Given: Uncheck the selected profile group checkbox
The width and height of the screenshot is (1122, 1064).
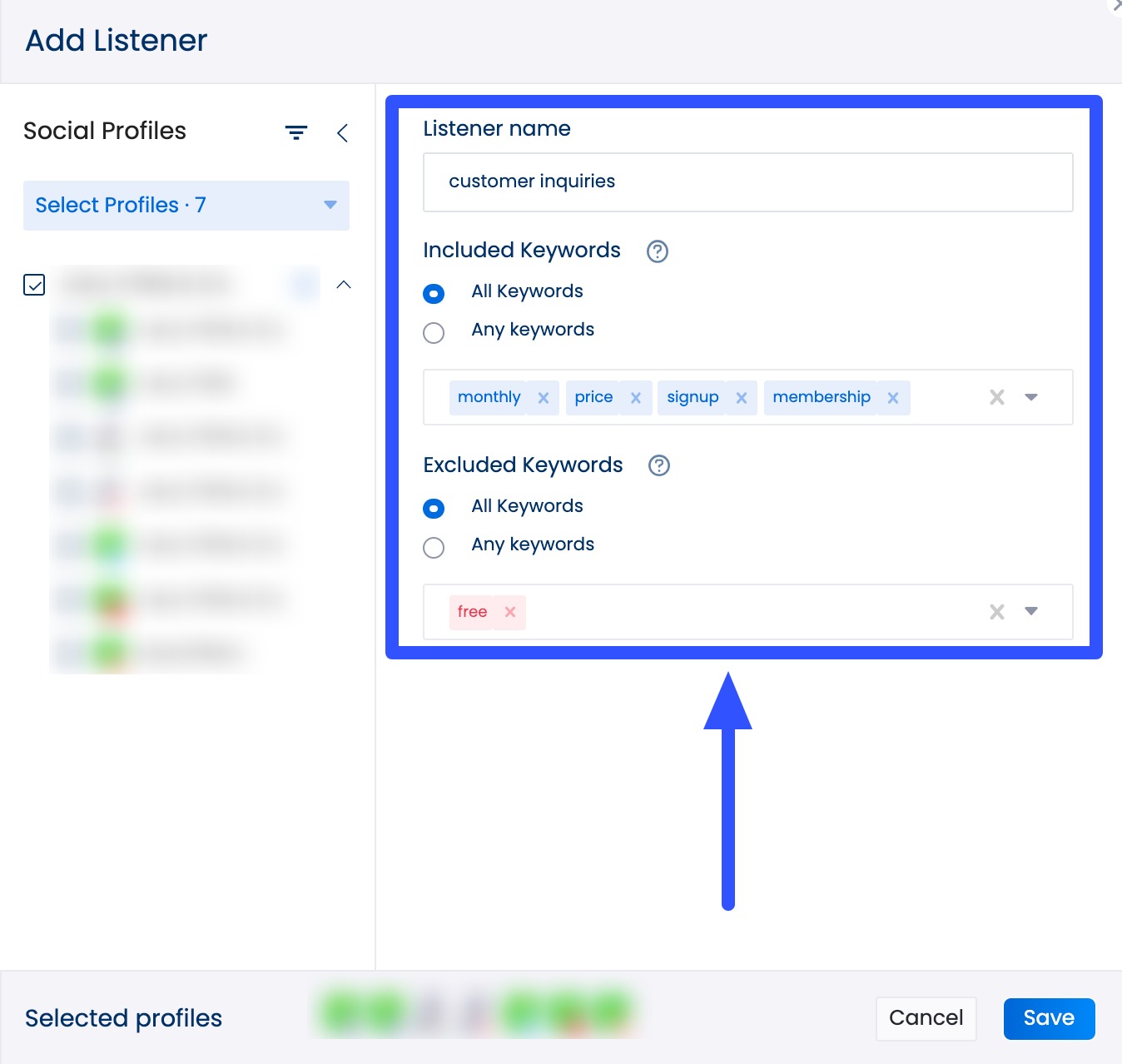Looking at the screenshot, I should [x=35, y=286].
